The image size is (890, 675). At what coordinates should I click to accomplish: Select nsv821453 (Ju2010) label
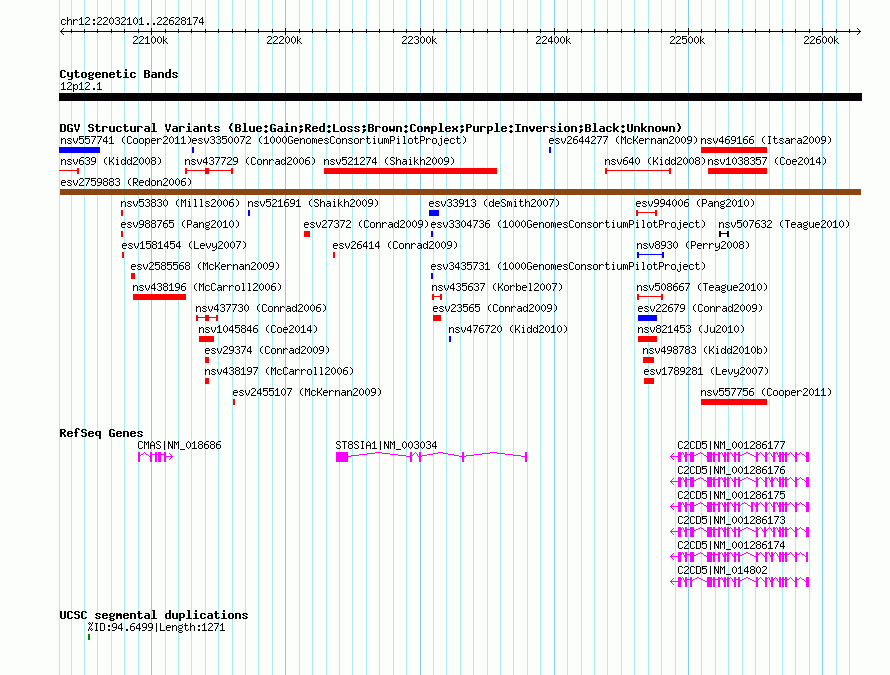(691, 329)
